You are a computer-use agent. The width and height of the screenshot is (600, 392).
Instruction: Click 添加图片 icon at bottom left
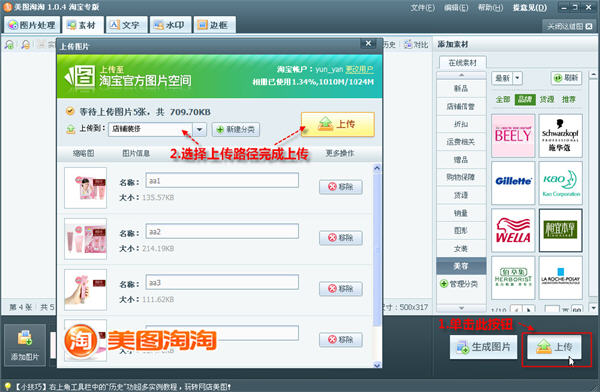(x=25, y=345)
